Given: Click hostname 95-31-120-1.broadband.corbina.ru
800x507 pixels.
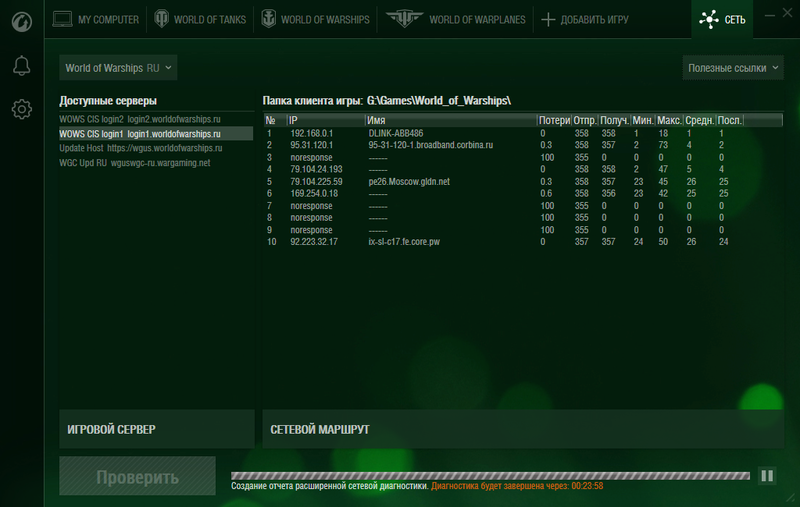Looking at the screenshot, I should (431, 145).
